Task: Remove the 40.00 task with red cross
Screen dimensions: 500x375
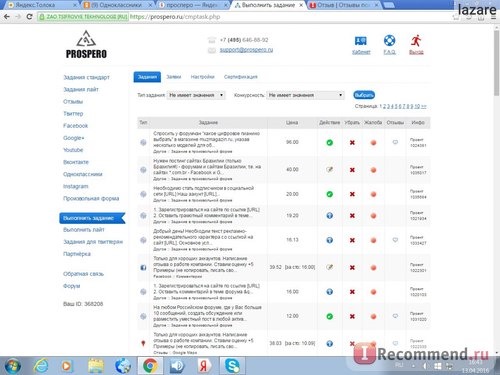Action: click(352, 170)
